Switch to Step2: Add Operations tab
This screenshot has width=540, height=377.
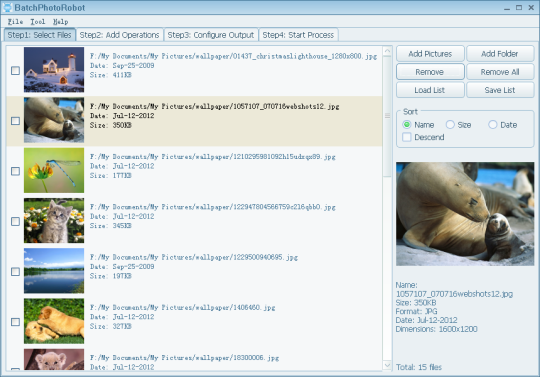click(120, 35)
